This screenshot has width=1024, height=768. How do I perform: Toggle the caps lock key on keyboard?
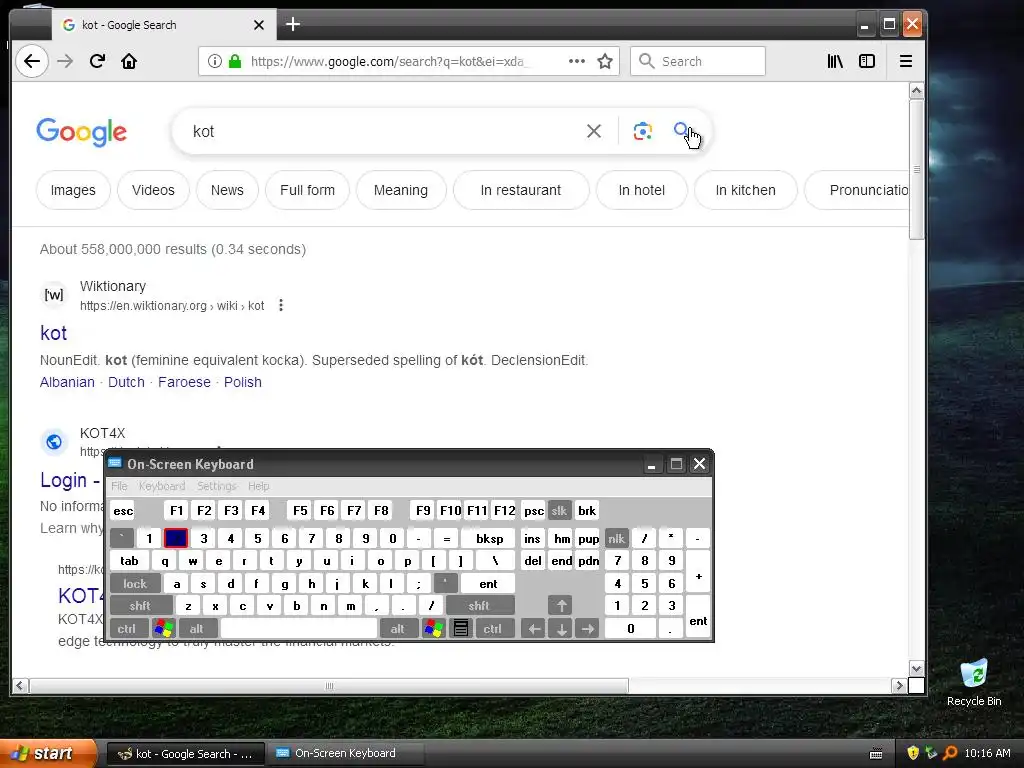coord(135,584)
